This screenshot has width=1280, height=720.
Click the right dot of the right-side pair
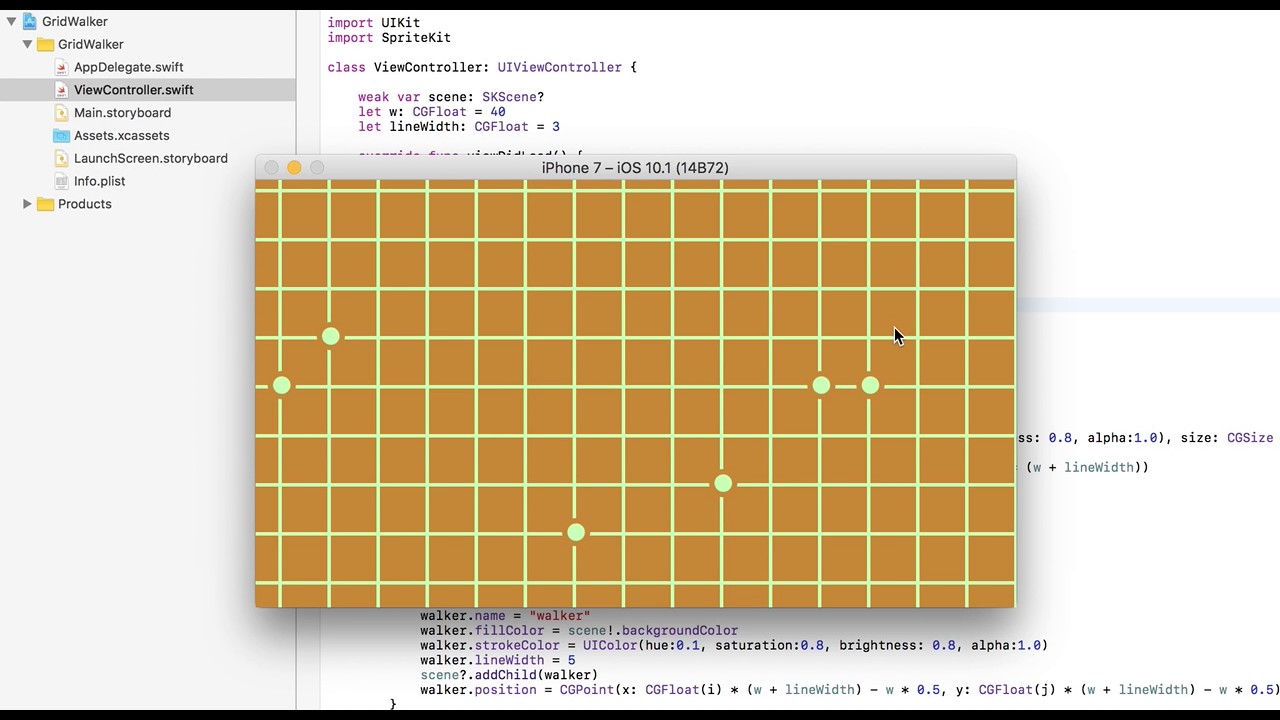[870, 385]
